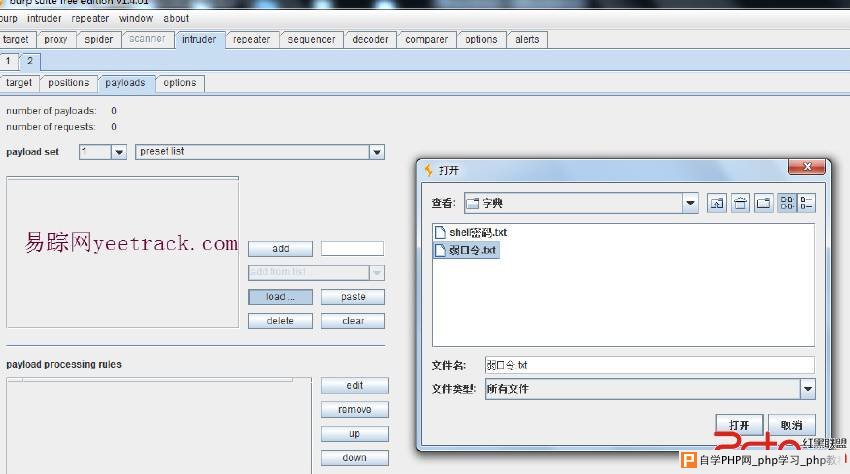
Task: Select intruder attack tab 1
Action: (8, 61)
